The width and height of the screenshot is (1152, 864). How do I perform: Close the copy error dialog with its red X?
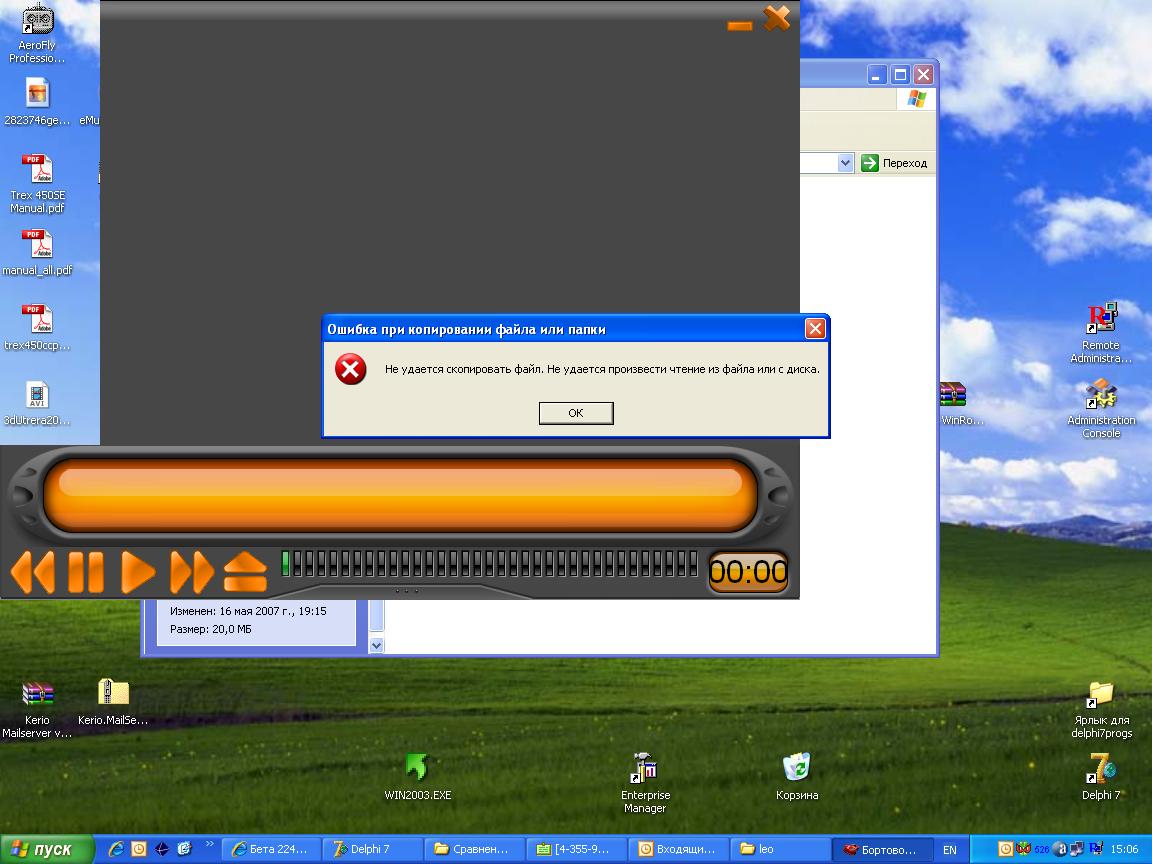815,328
